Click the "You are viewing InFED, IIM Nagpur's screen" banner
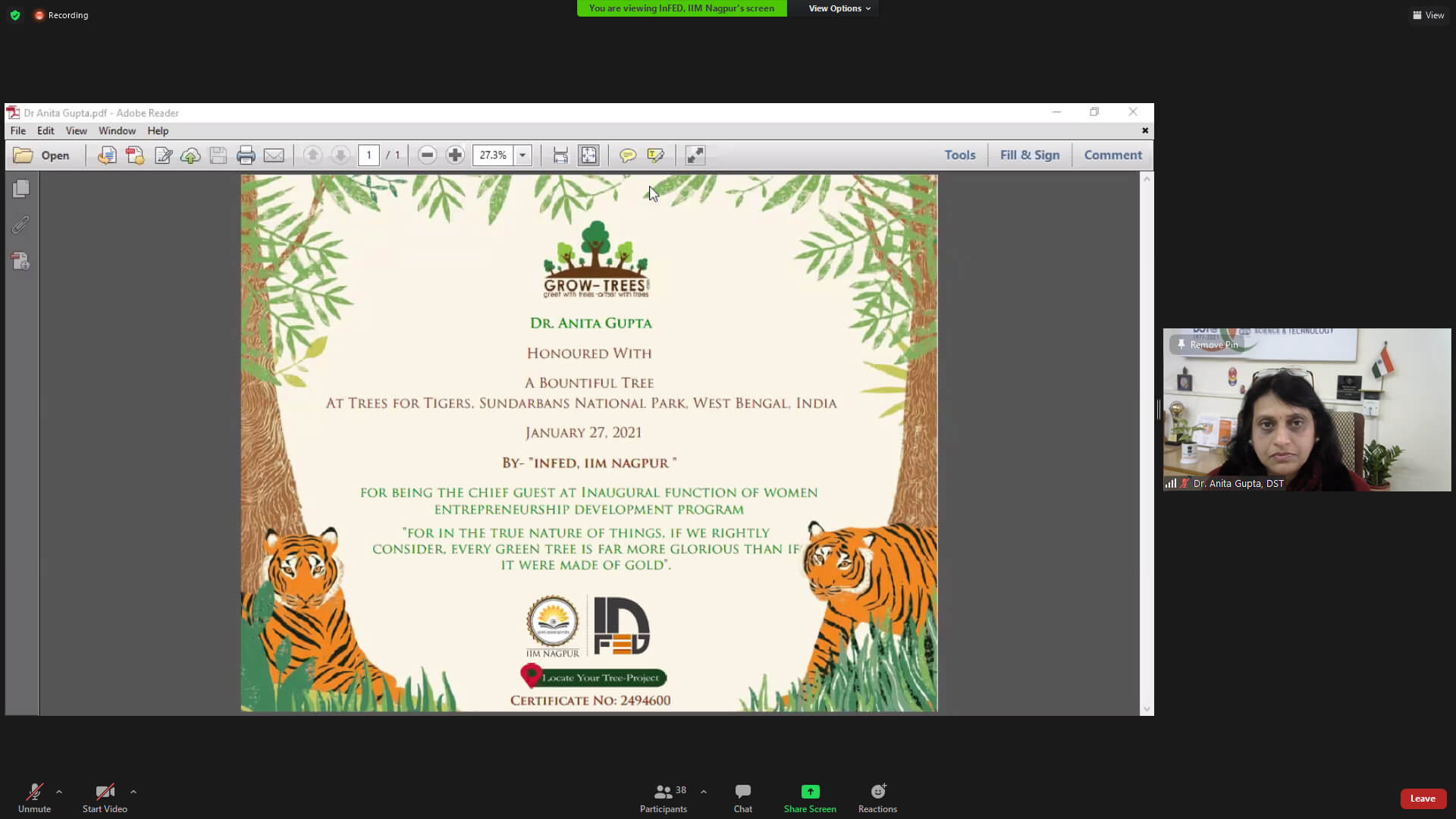The width and height of the screenshot is (1456, 819). tap(682, 8)
